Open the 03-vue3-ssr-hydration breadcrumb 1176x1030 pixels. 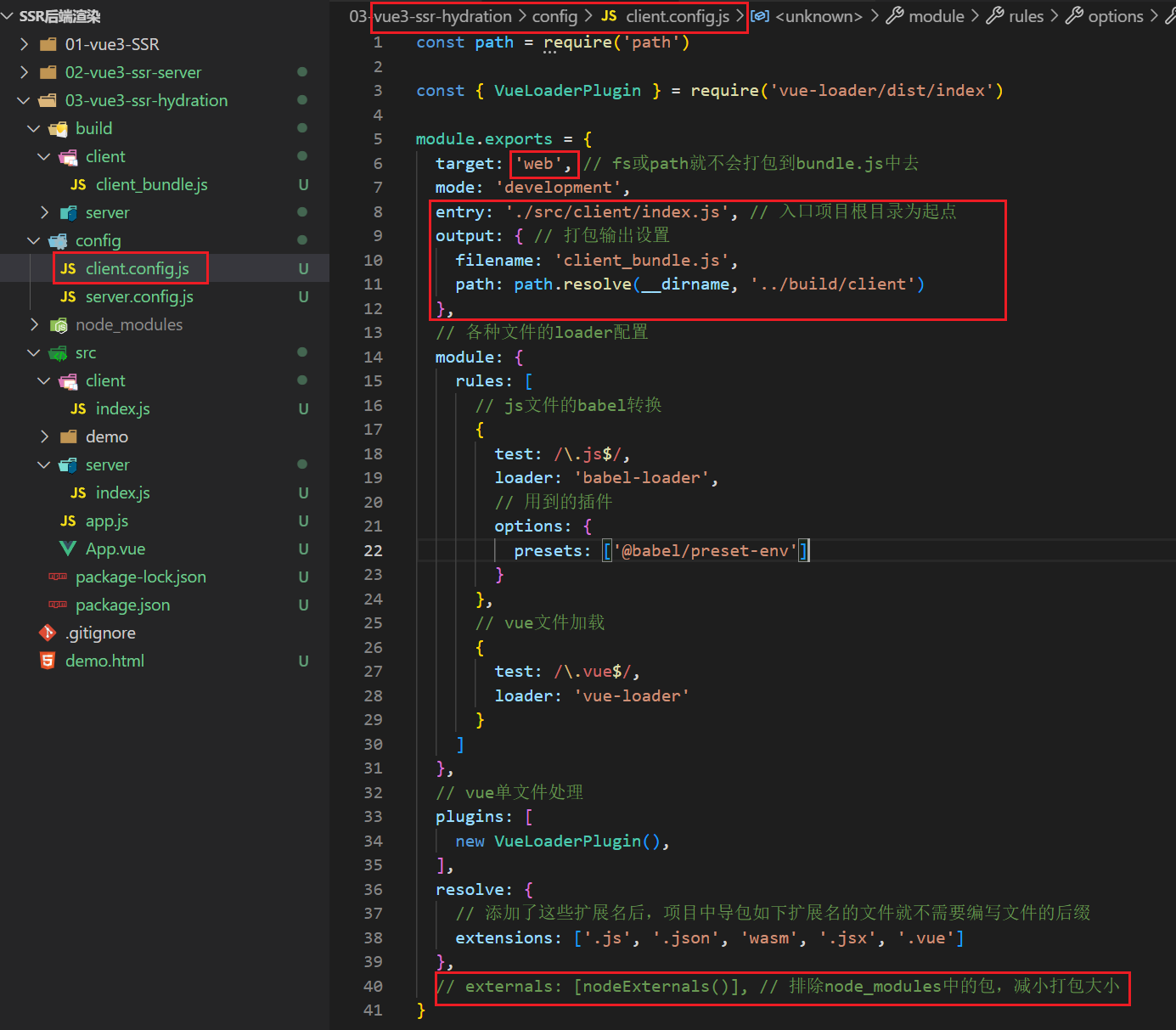coord(430,16)
